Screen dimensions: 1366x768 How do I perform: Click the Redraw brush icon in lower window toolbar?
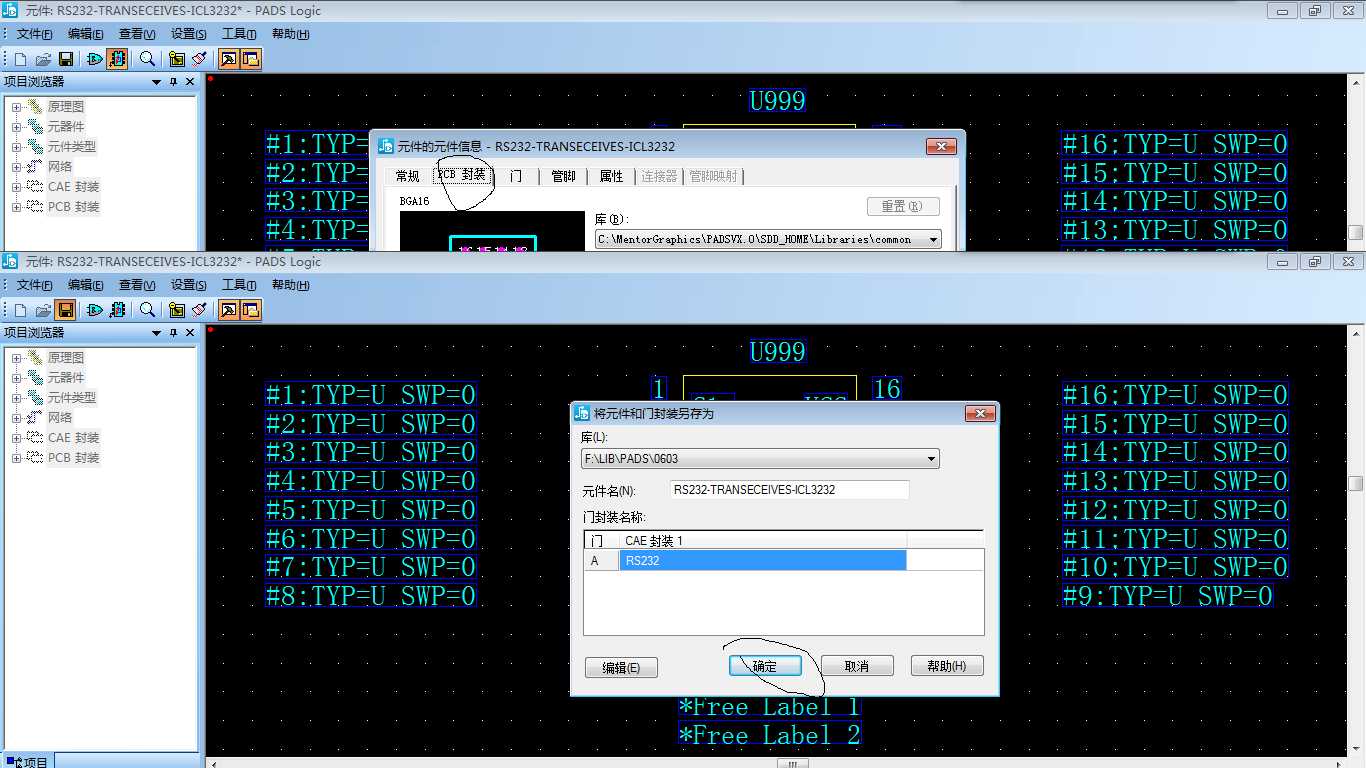[199, 310]
